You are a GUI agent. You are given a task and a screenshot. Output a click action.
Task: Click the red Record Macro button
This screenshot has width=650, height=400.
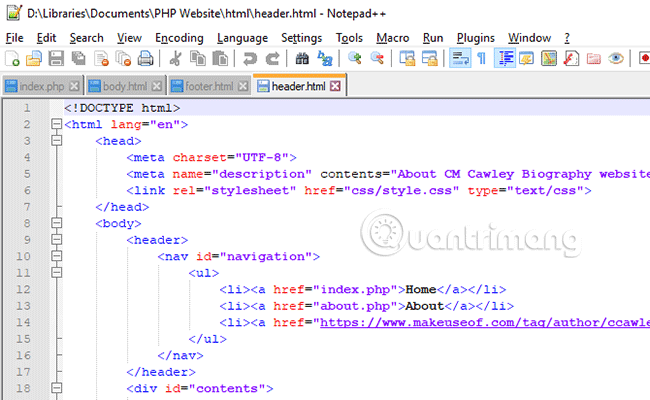coord(645,58)
